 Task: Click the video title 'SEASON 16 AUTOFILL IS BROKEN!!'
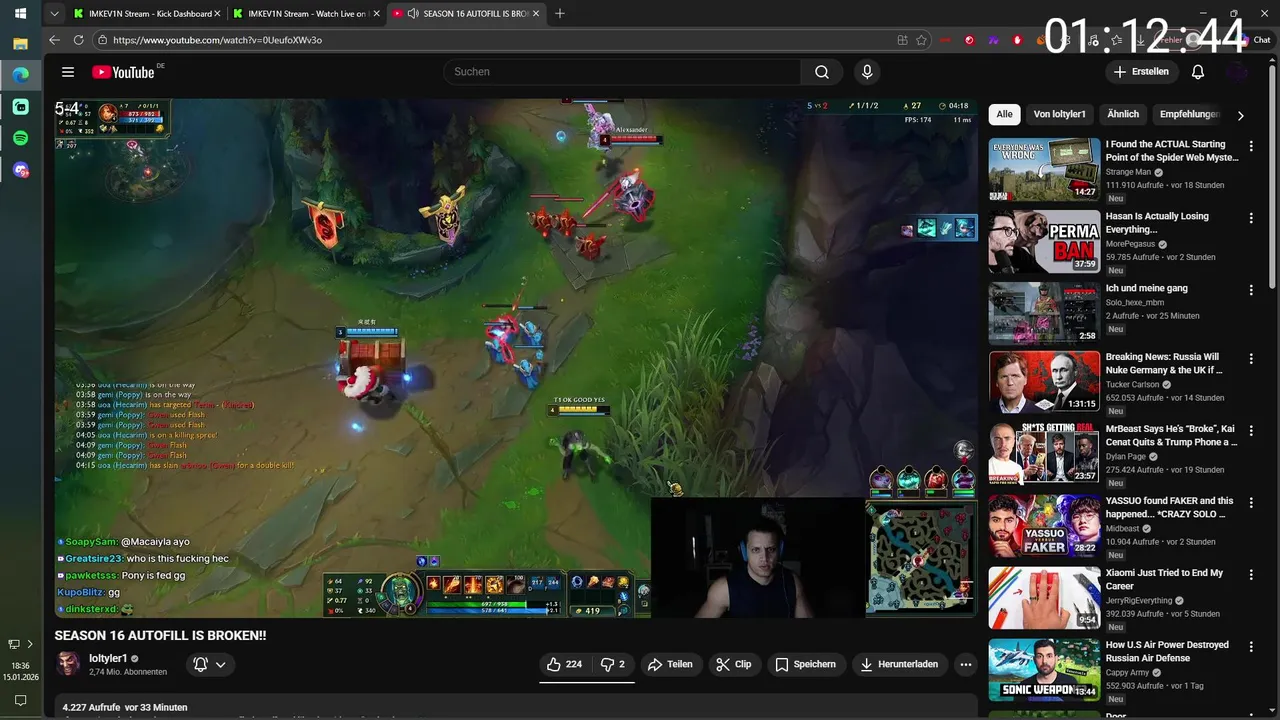[160, 635]
